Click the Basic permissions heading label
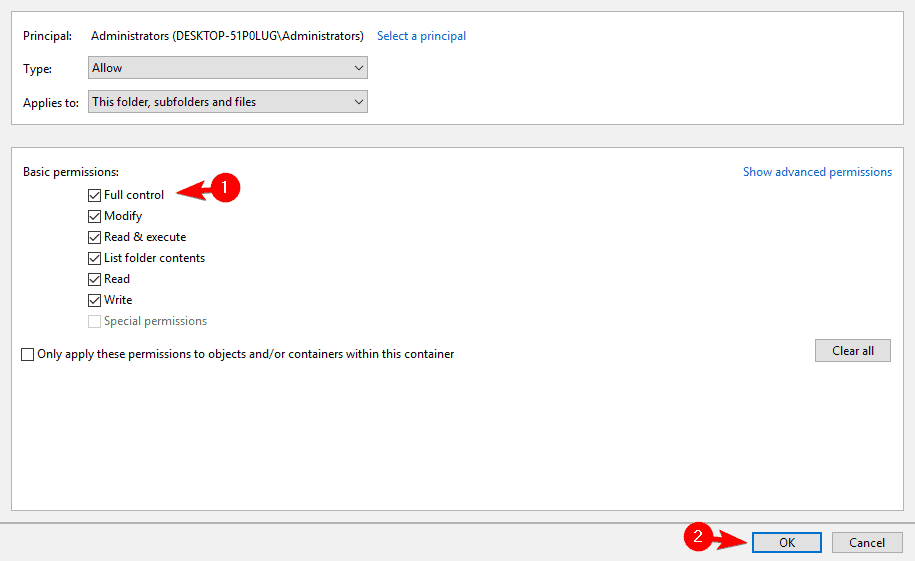The width and height of the screenshot is (915, 561). [x=71, y=172]
